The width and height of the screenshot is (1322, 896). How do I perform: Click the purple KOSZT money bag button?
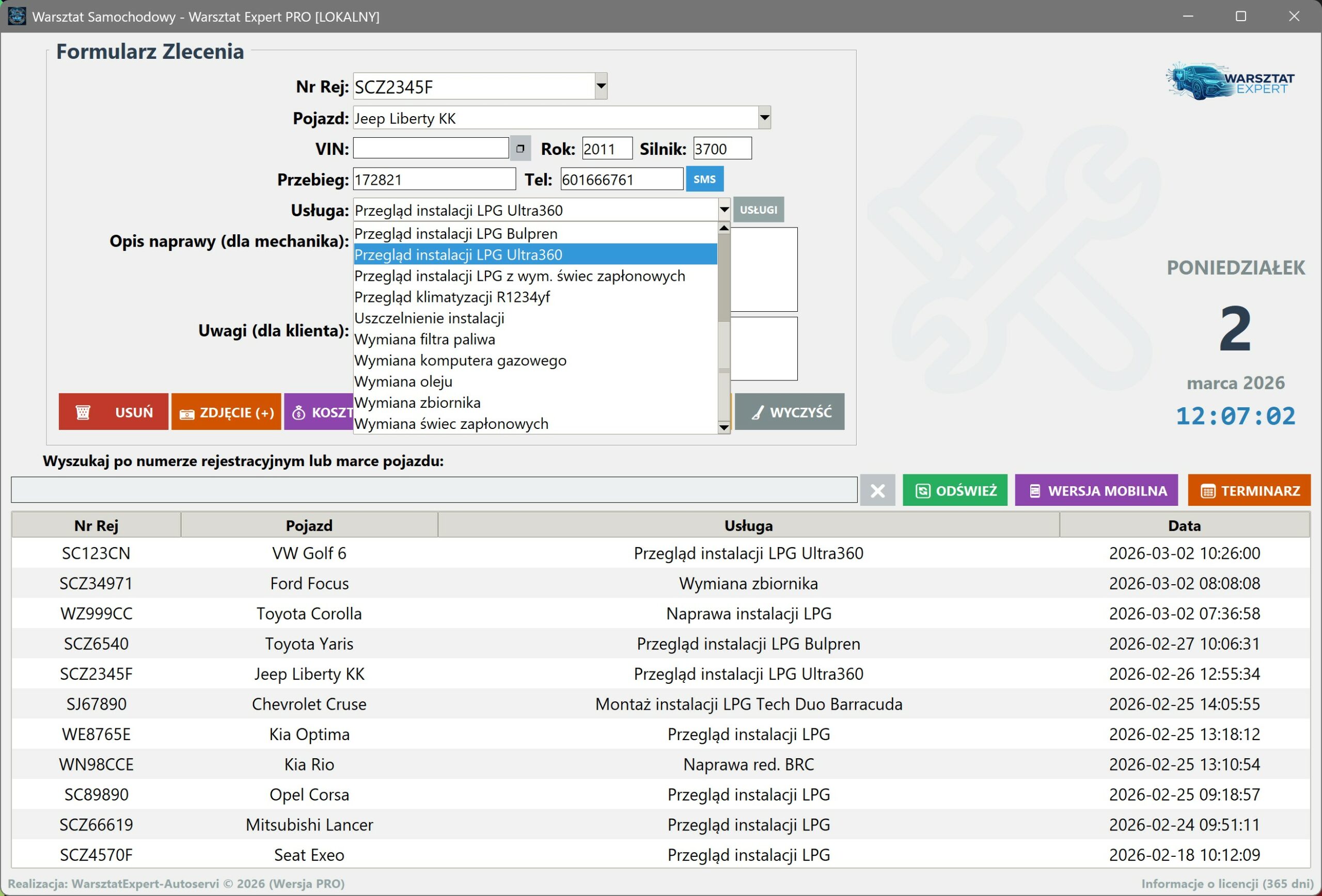320,412
